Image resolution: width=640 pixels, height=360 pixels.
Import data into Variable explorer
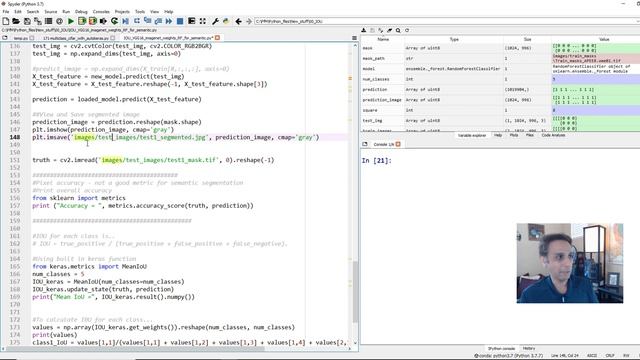coord(363,30)
